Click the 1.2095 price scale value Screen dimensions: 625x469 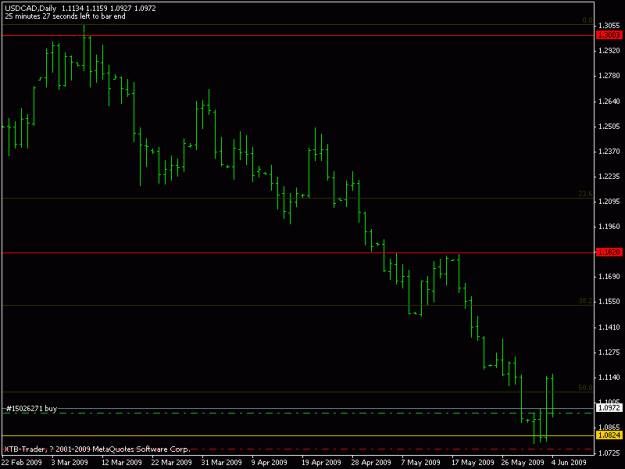(609, 202)
